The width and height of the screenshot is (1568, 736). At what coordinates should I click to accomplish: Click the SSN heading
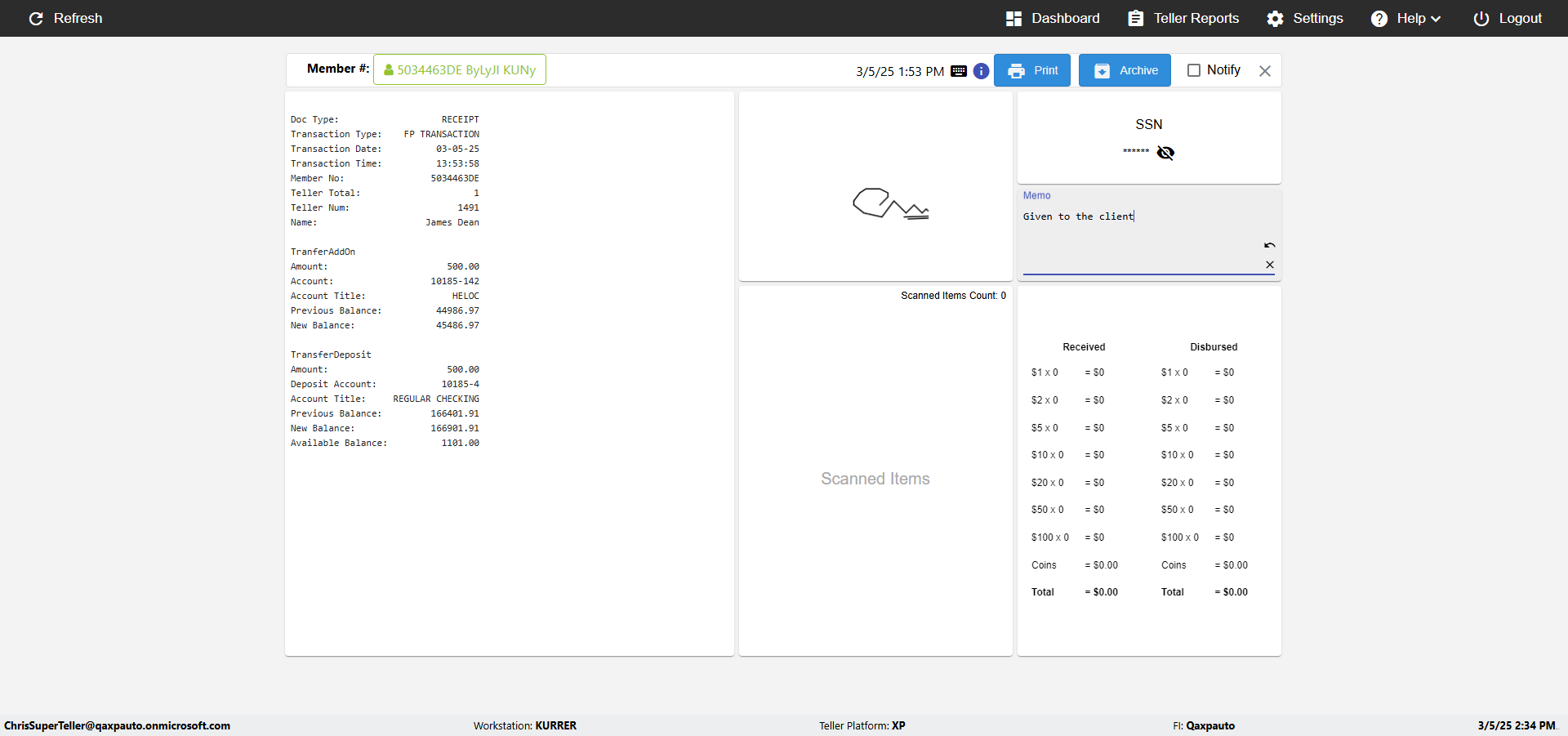pyautogui.click(x=1149, y=124)
